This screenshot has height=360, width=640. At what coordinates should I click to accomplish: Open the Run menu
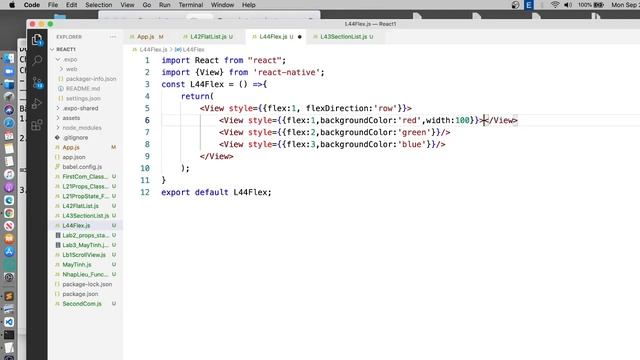(164, 5)
